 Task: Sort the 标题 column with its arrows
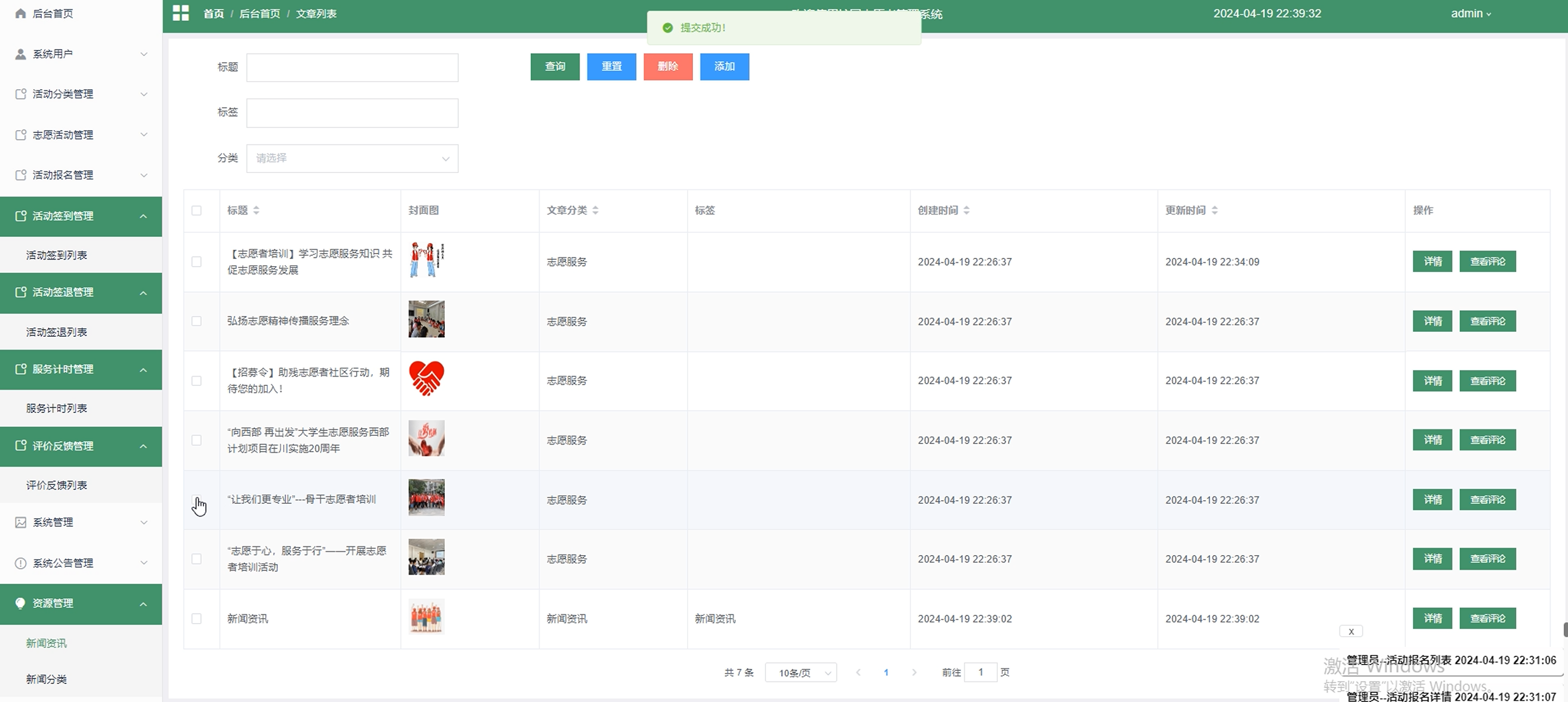coord(256,210)
